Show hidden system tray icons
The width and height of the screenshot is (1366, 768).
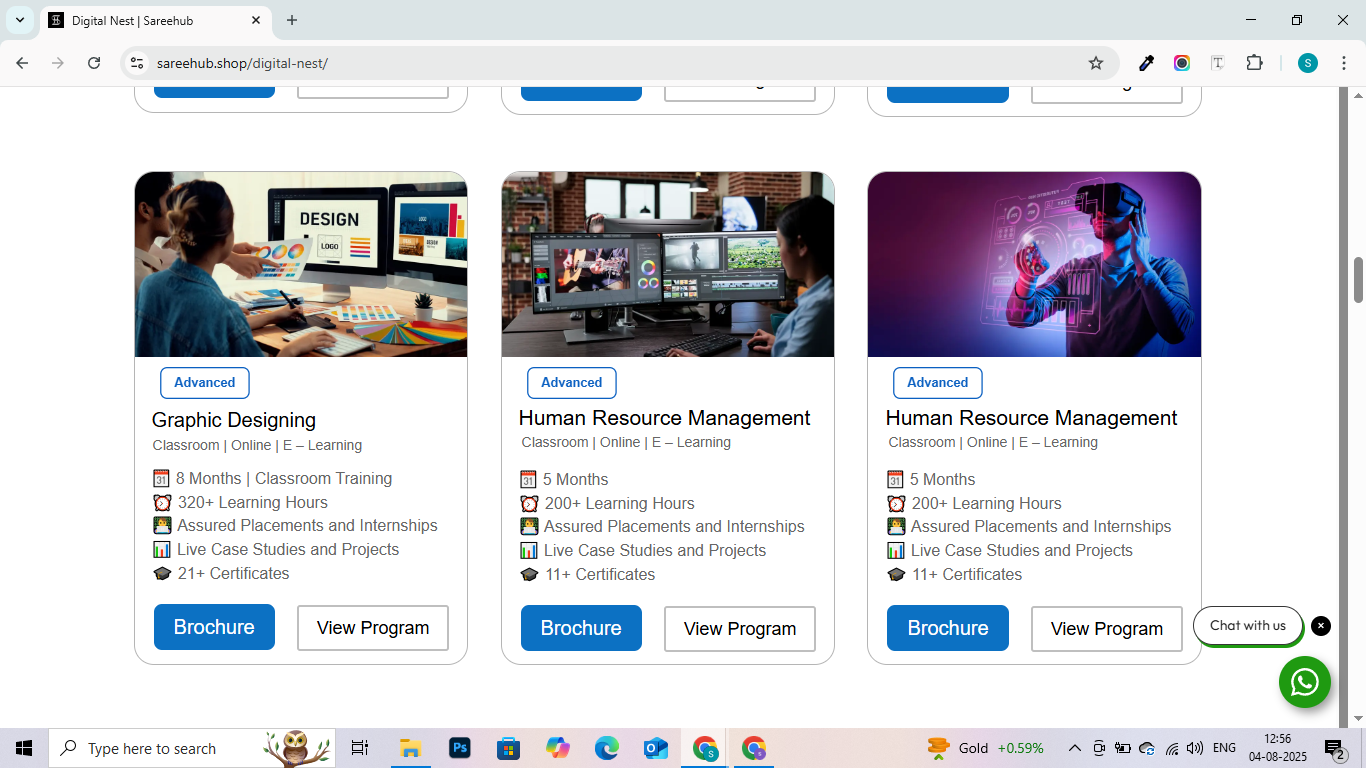1075,748
